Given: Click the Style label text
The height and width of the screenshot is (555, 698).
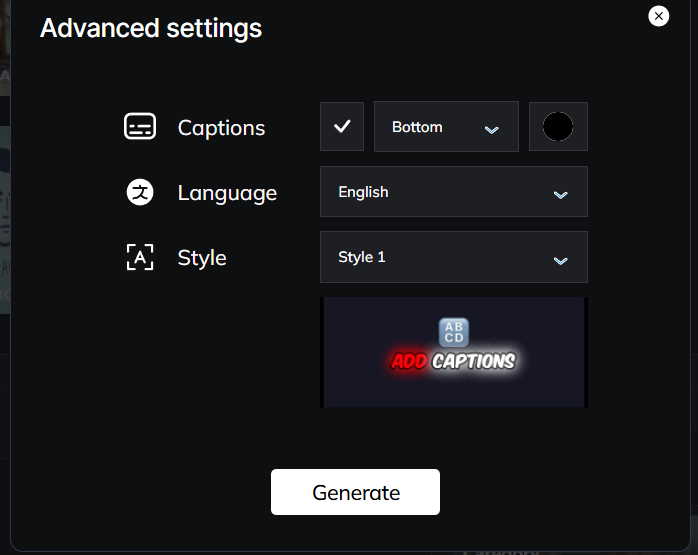Looking at the screenshot, I should (202, 258).
